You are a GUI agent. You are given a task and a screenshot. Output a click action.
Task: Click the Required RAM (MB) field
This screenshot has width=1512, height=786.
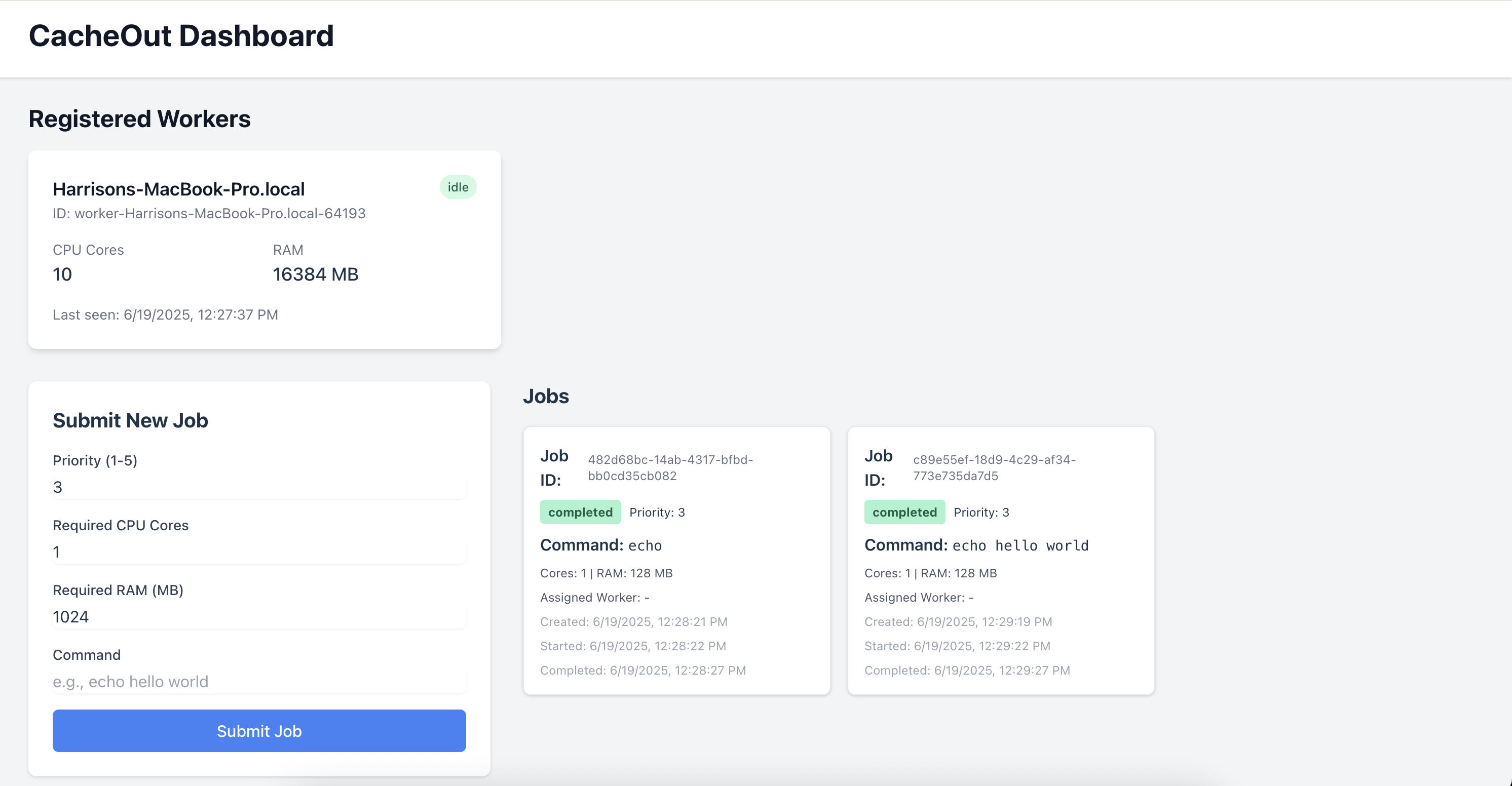[x=259, y=616]
